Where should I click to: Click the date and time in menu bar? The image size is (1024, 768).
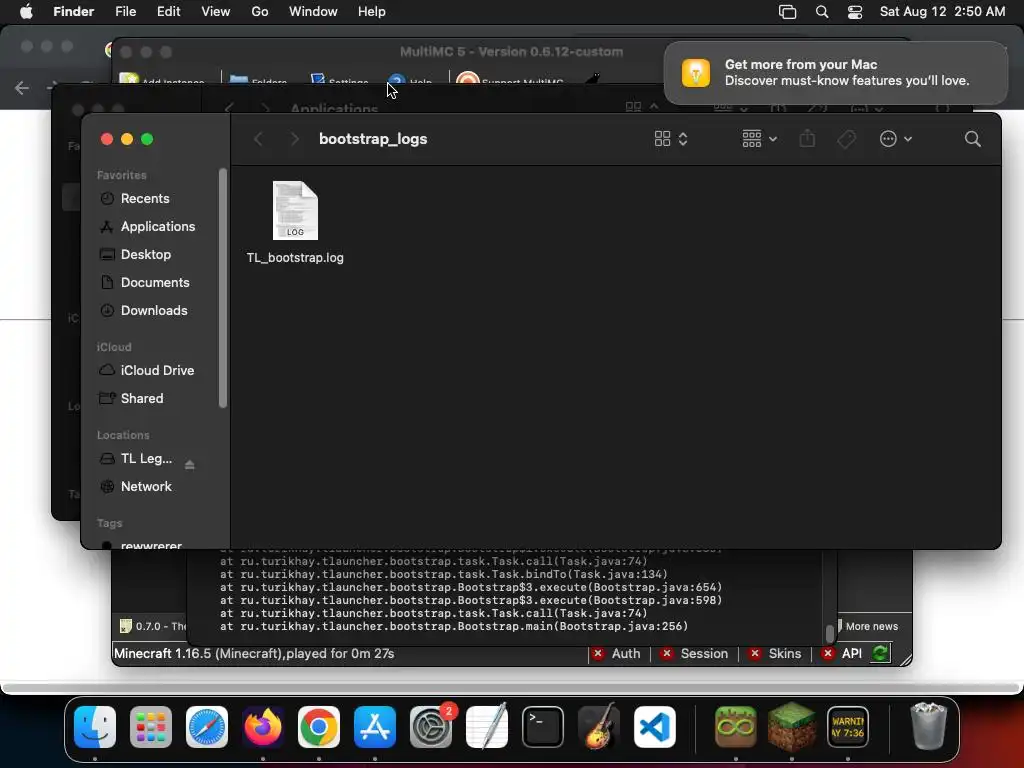(x=942, y=12)
